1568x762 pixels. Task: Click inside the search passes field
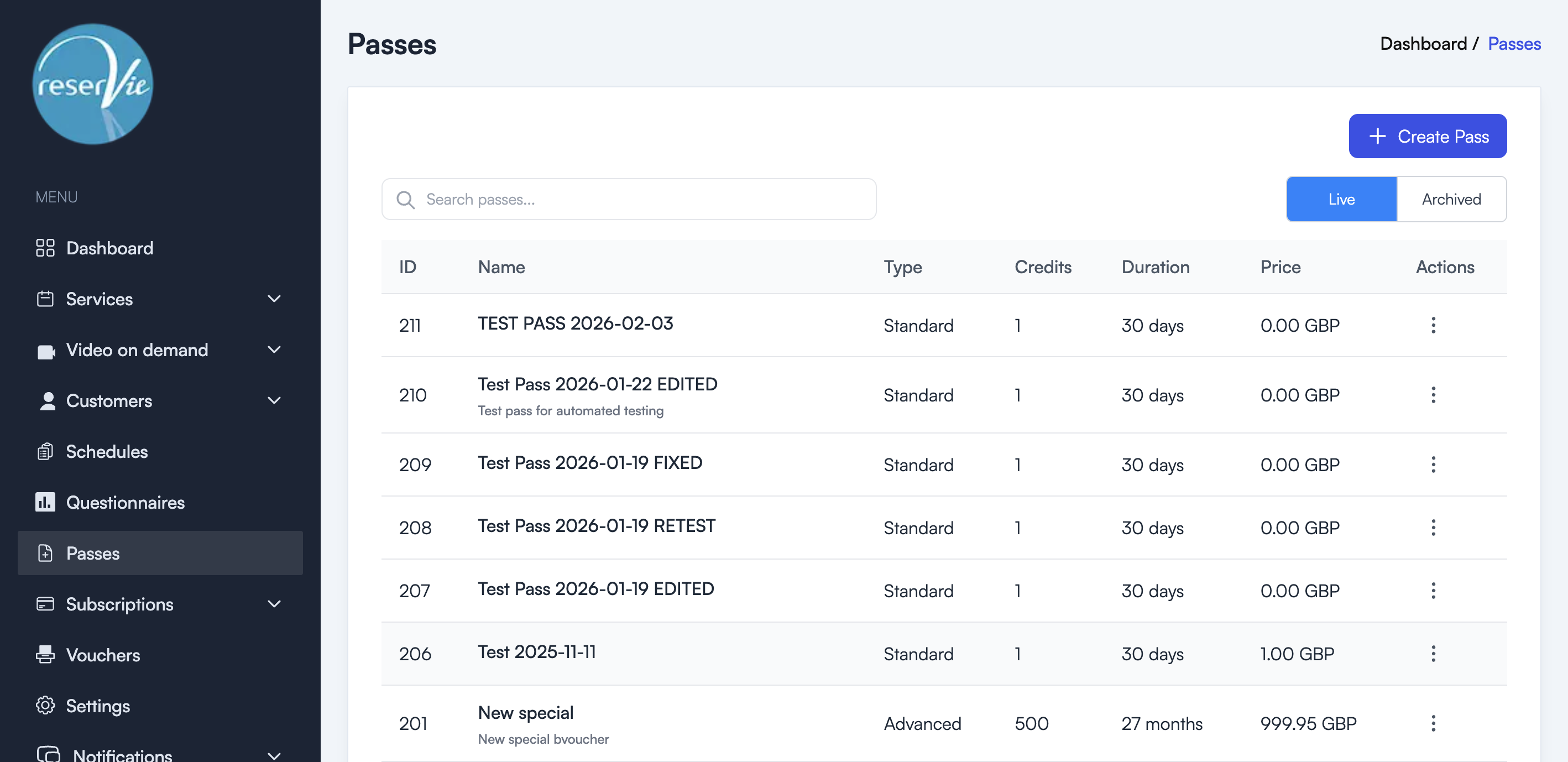click(x=629, y=199)
